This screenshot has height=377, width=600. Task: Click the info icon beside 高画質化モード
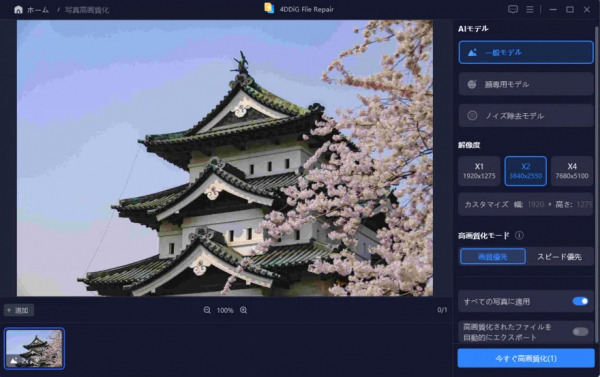(x=519, y=235)
